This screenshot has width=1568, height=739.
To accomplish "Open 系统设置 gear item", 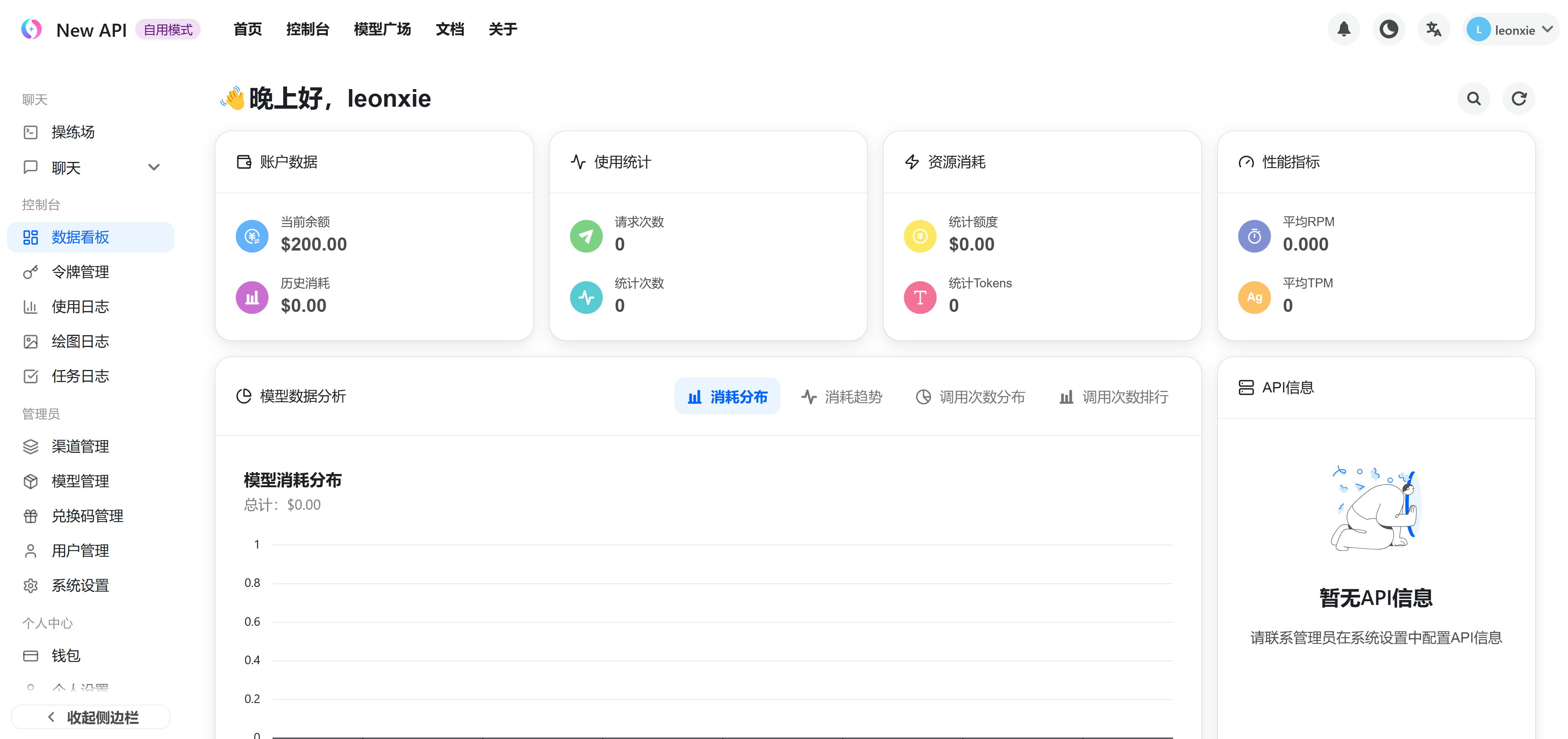I will click(81, 586).
